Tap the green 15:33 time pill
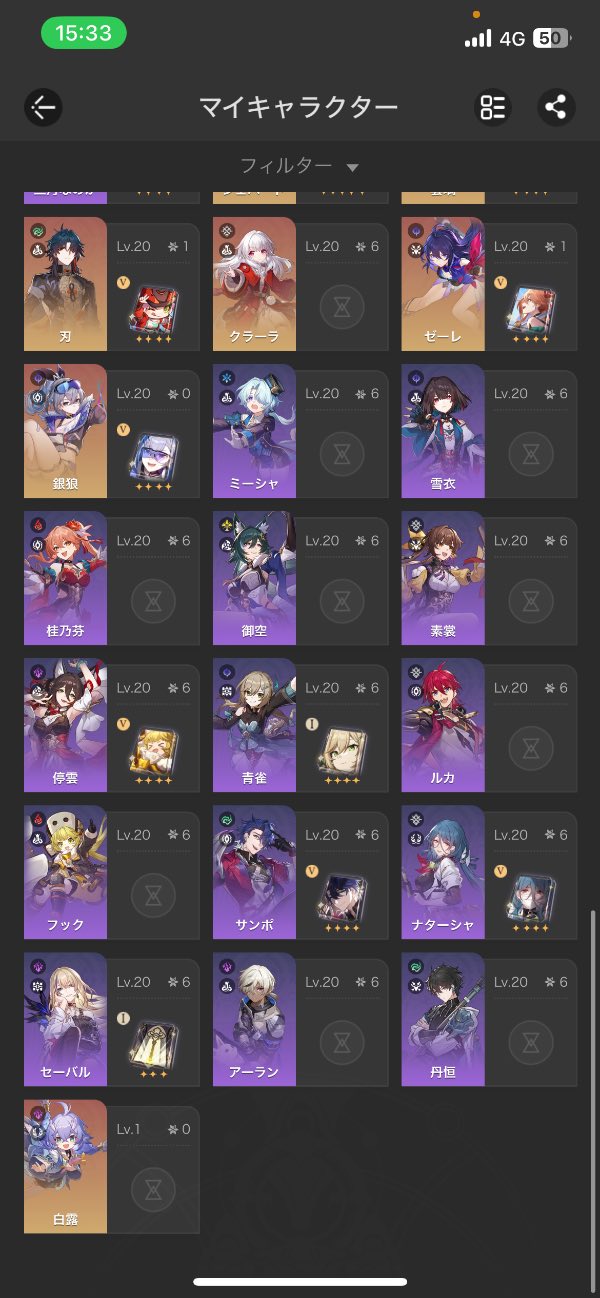 (84, 33)
